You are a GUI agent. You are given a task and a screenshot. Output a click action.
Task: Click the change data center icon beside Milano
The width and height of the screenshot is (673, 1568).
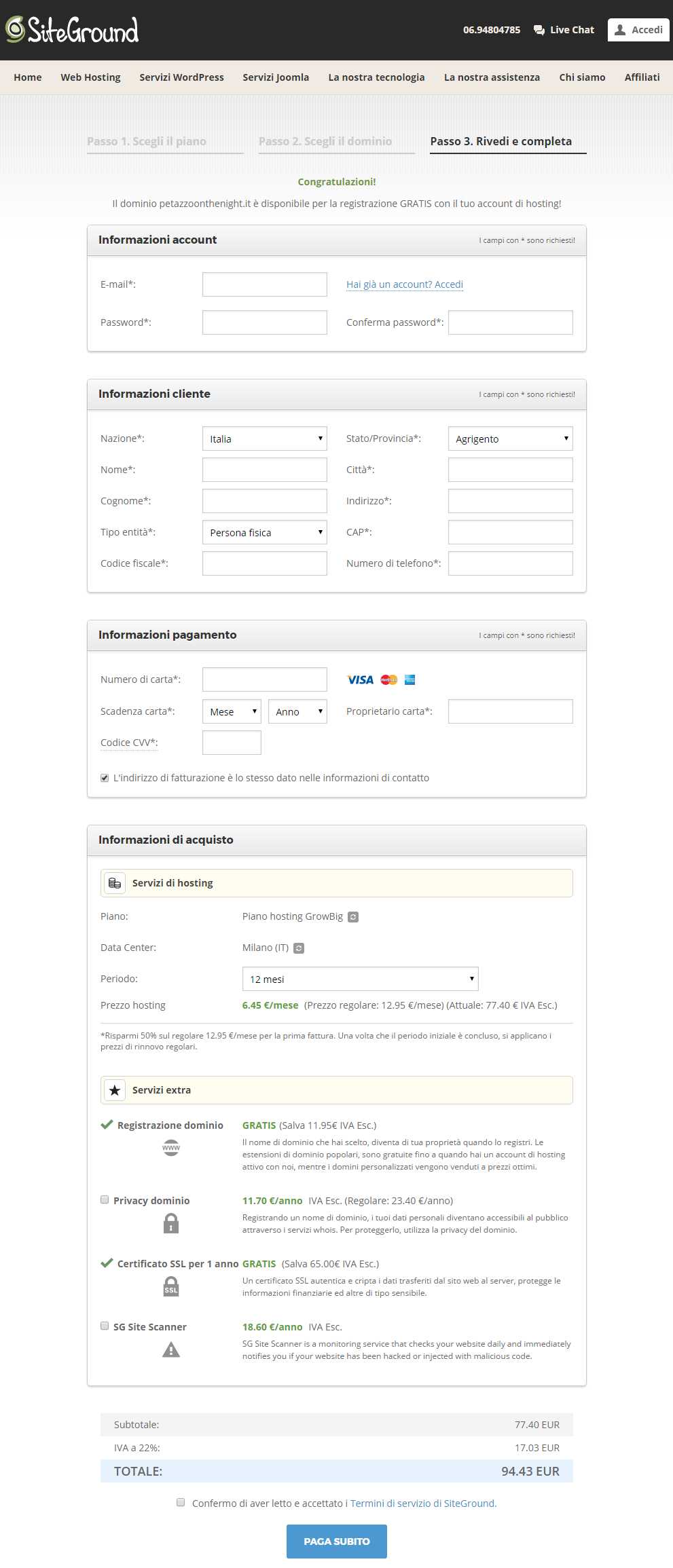[299, 948]
